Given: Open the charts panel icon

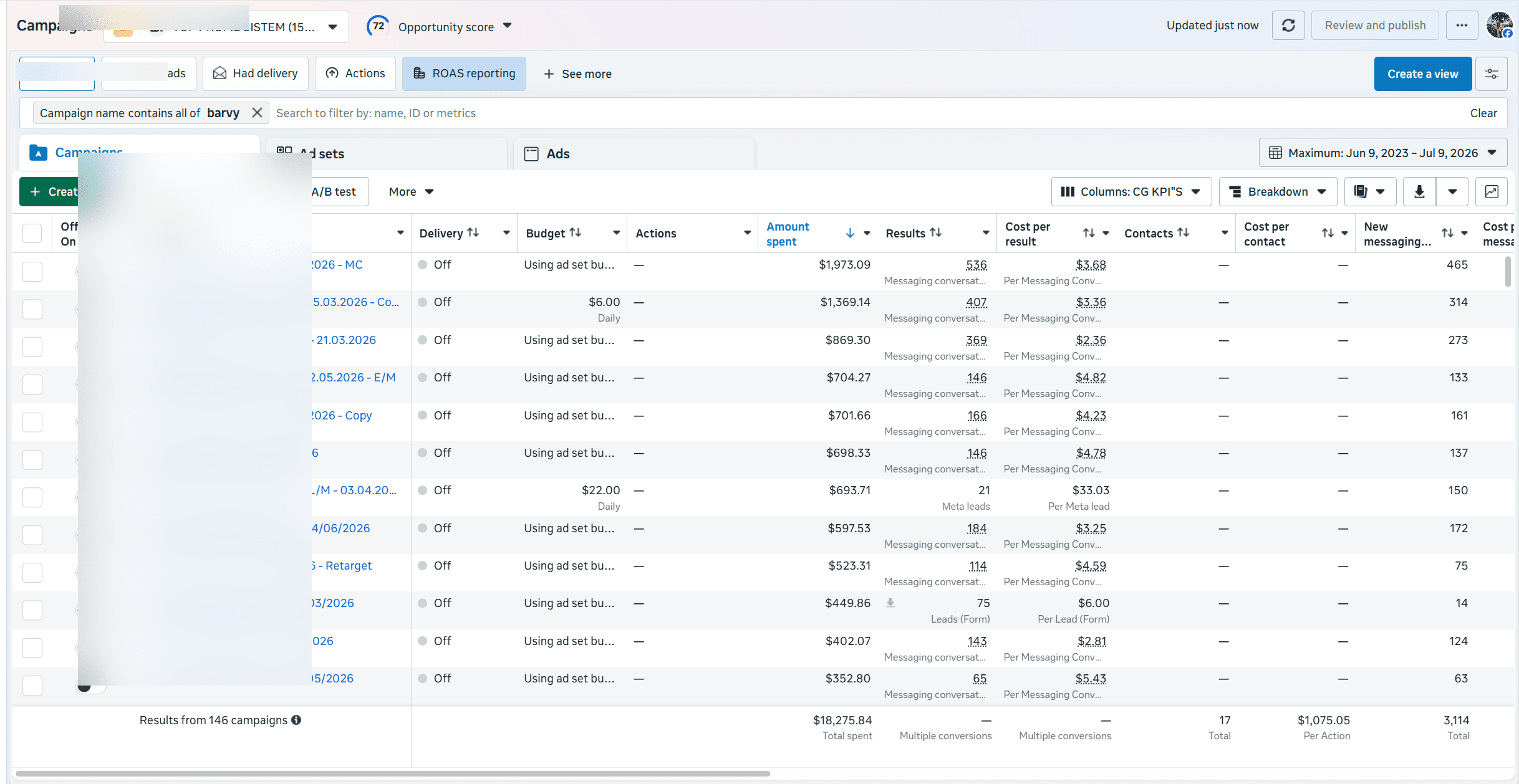Looking at the screenshot, I should pos(1492,191).
